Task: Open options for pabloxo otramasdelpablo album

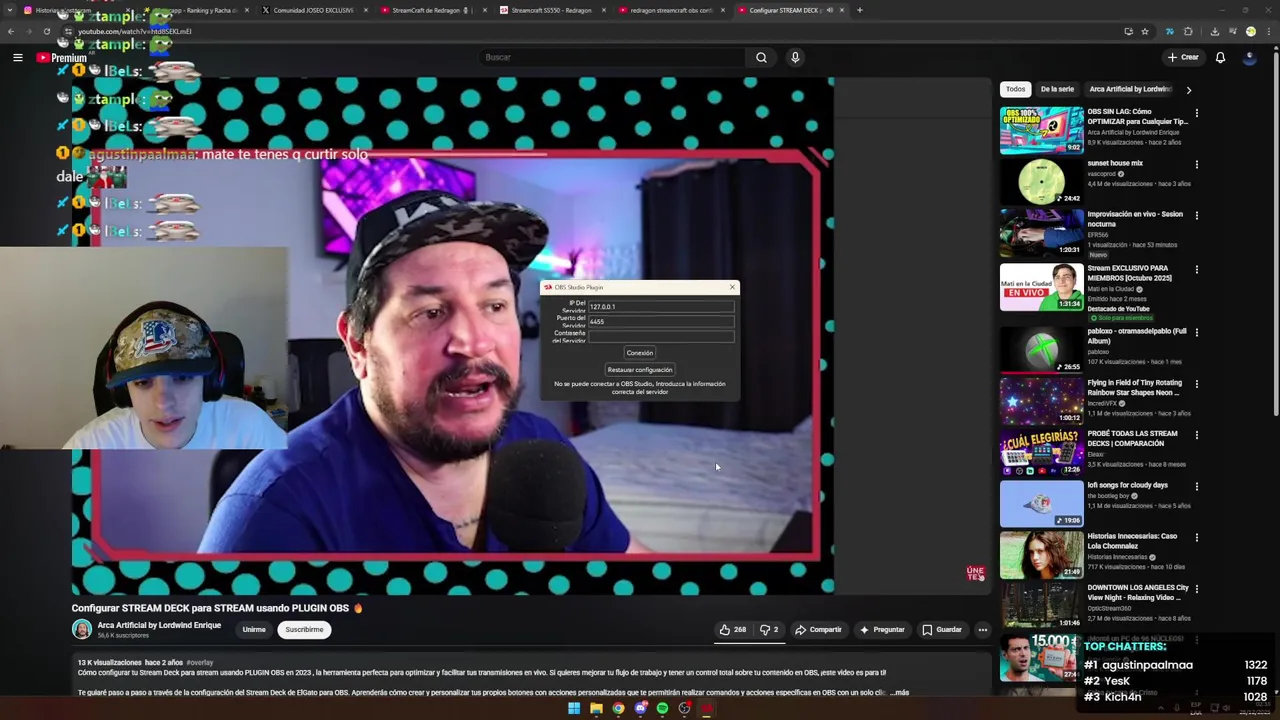Action: [x=1196, y=332]
